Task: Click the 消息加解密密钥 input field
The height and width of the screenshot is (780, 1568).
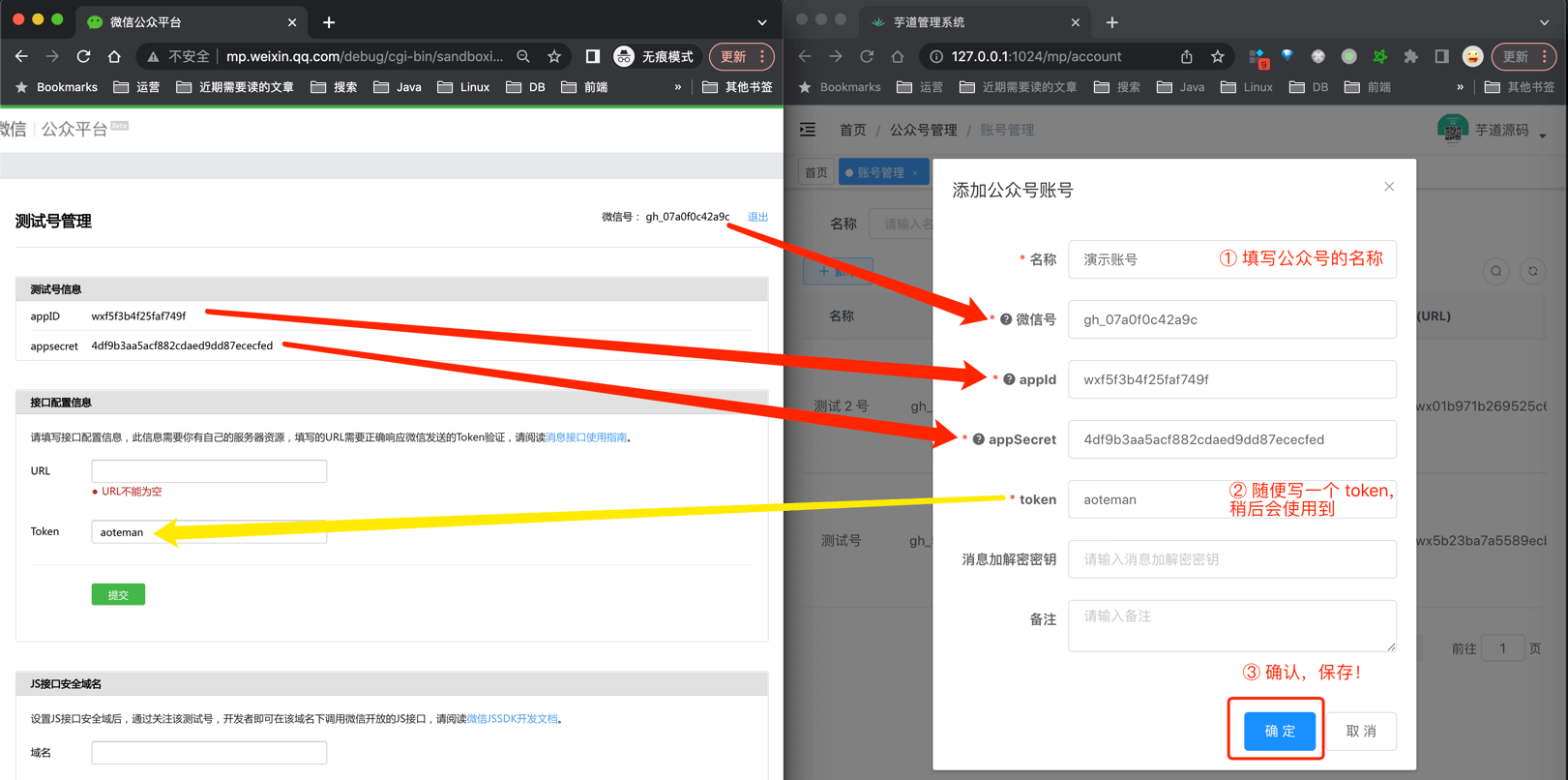Action: (x=1231, y=559)
